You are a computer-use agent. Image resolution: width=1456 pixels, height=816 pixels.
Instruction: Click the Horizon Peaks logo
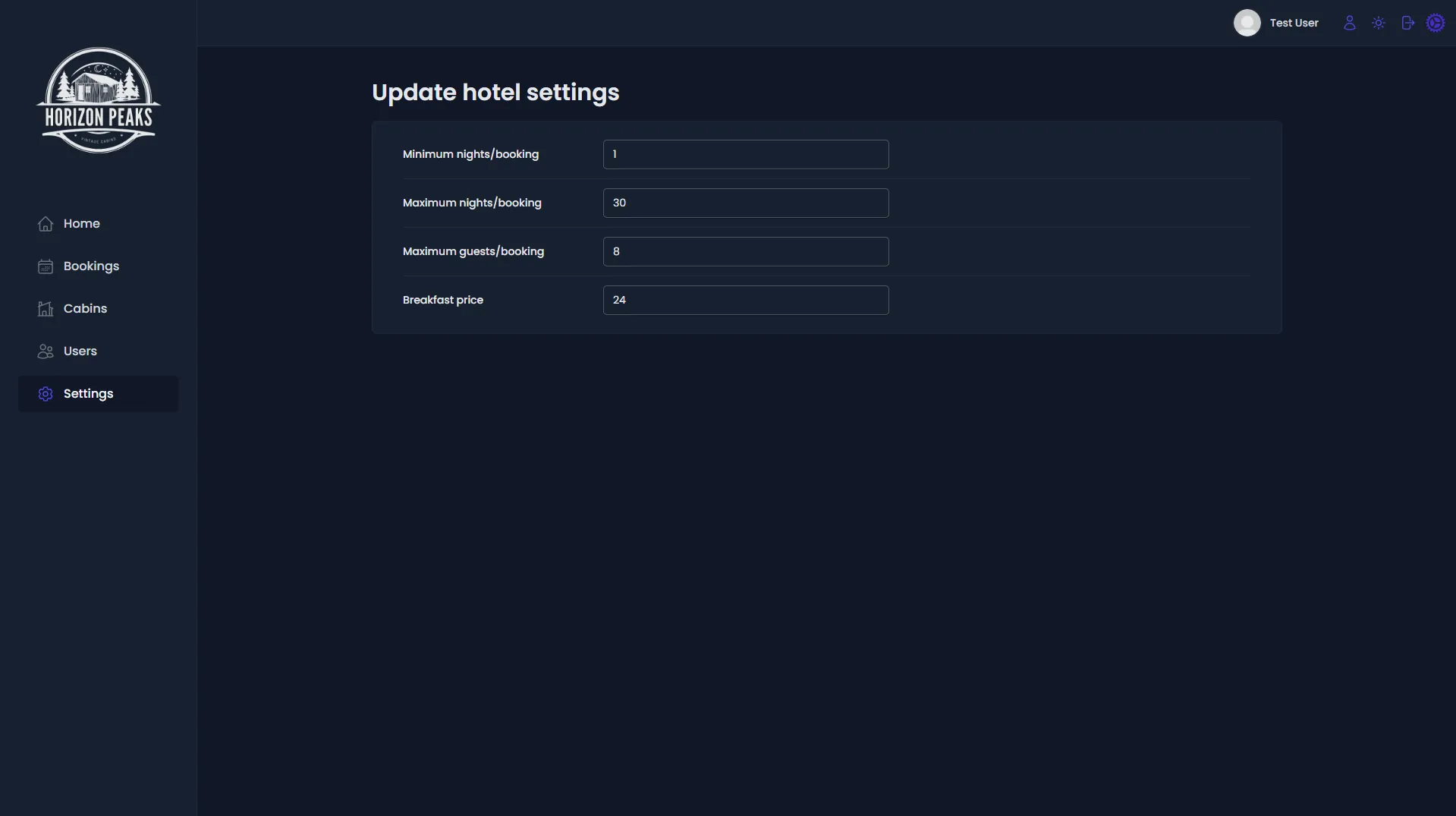point(99,100)
